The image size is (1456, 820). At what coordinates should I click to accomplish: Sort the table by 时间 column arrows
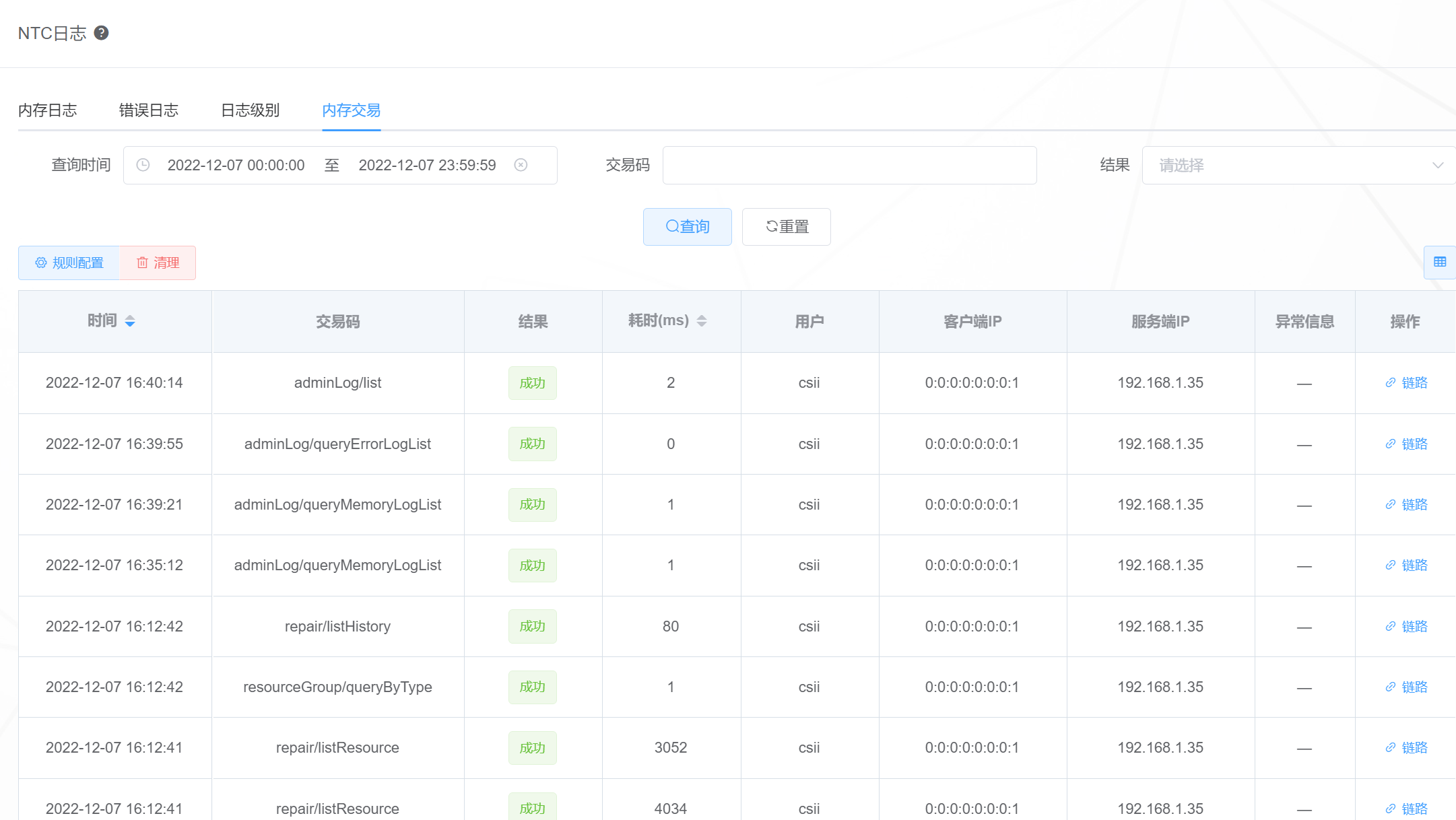[x=130, y=321]
